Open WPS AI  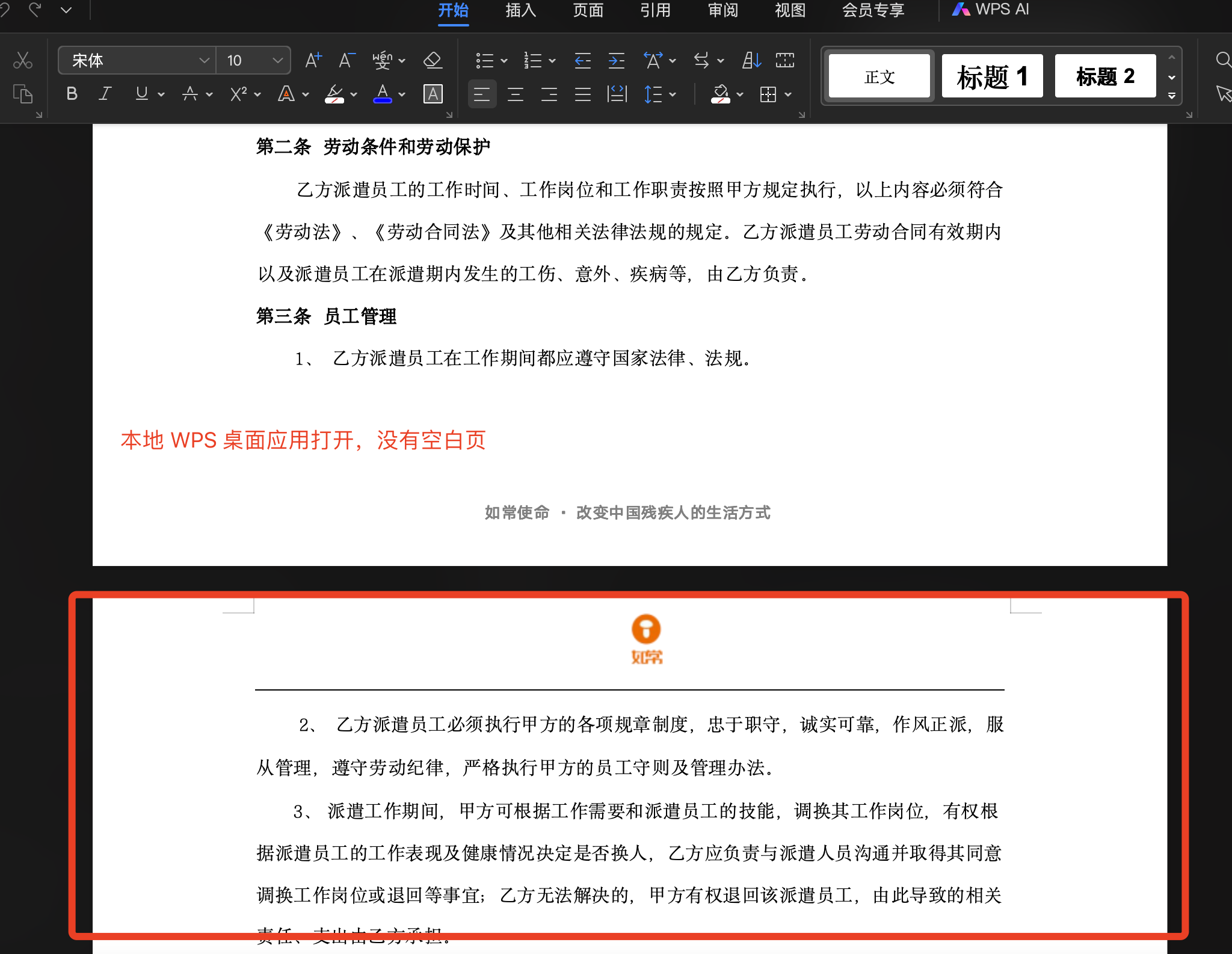991,10
